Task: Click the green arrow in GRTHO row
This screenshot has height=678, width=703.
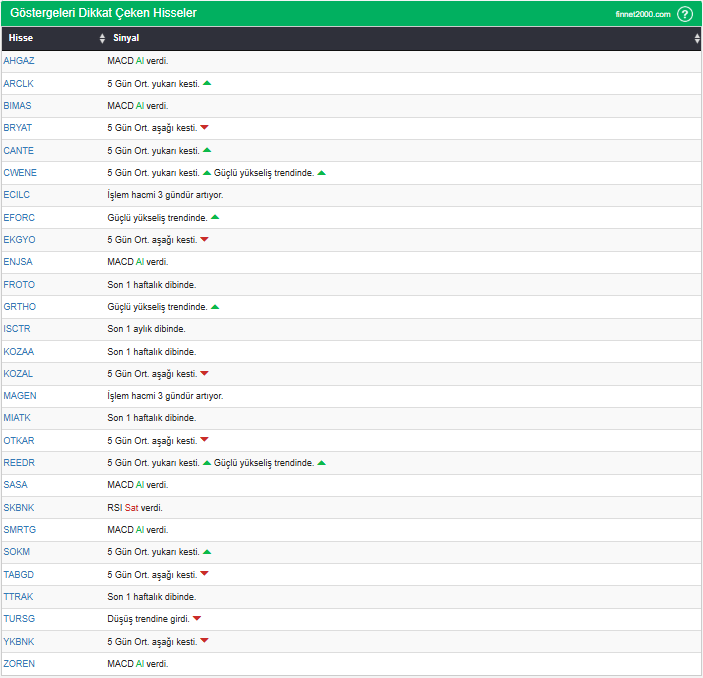Action: 215,307
